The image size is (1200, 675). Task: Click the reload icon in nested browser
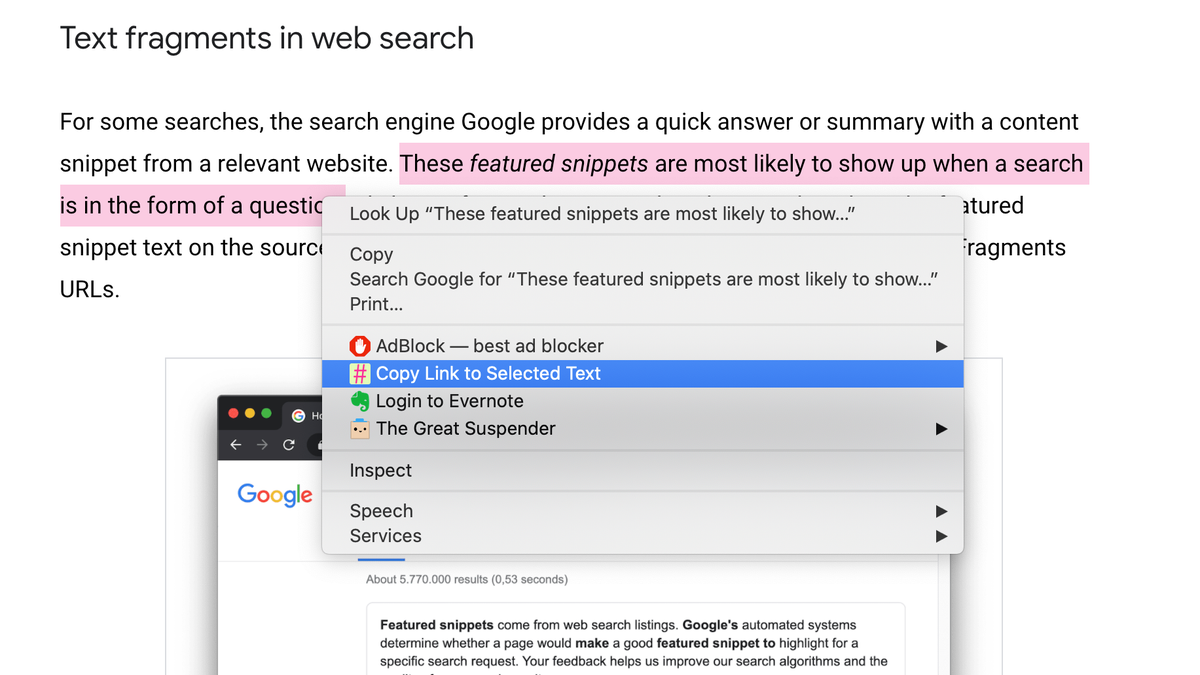[x=289, y=445]
